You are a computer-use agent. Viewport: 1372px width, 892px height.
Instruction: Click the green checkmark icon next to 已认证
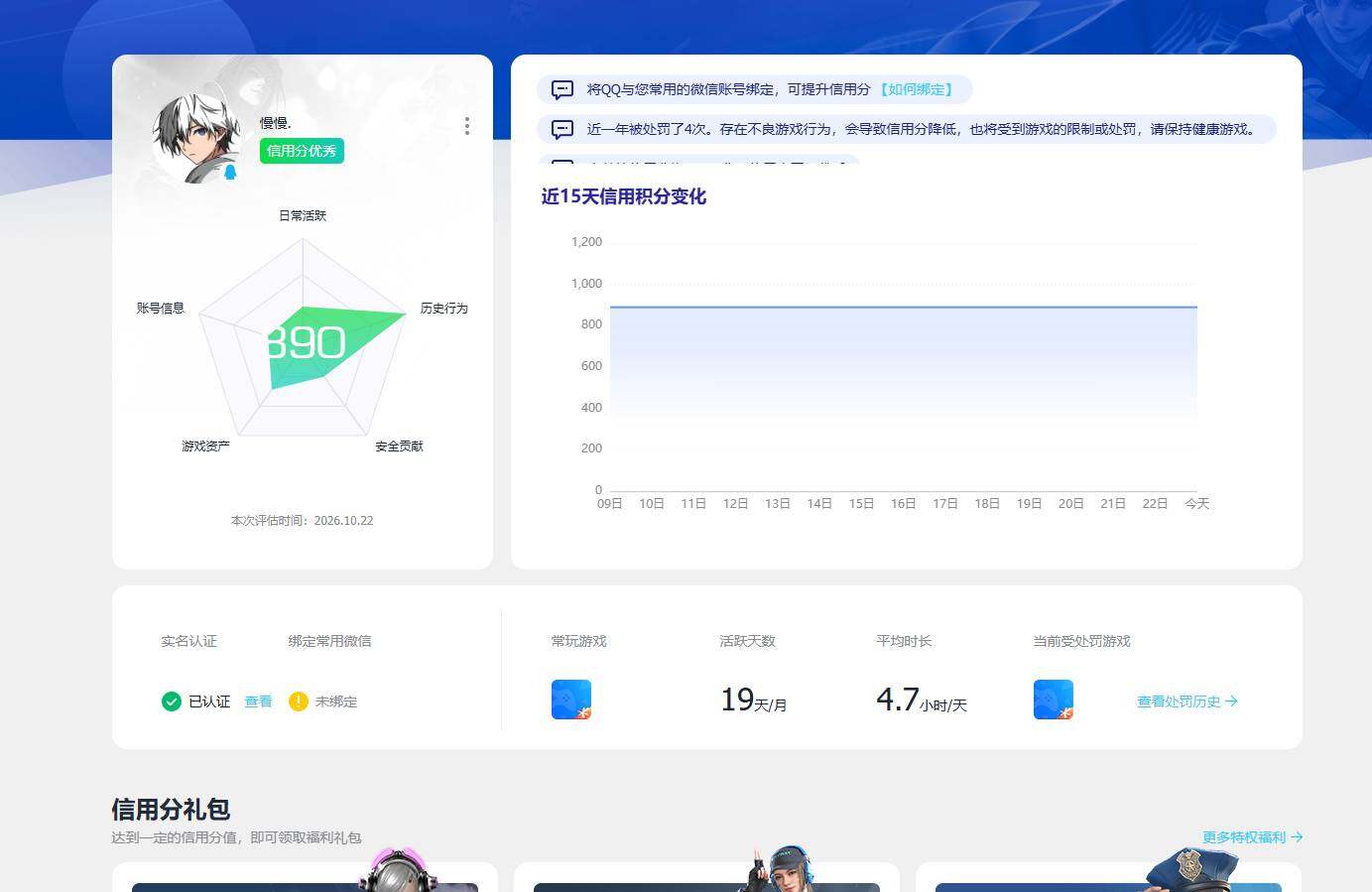pos(172,701)
